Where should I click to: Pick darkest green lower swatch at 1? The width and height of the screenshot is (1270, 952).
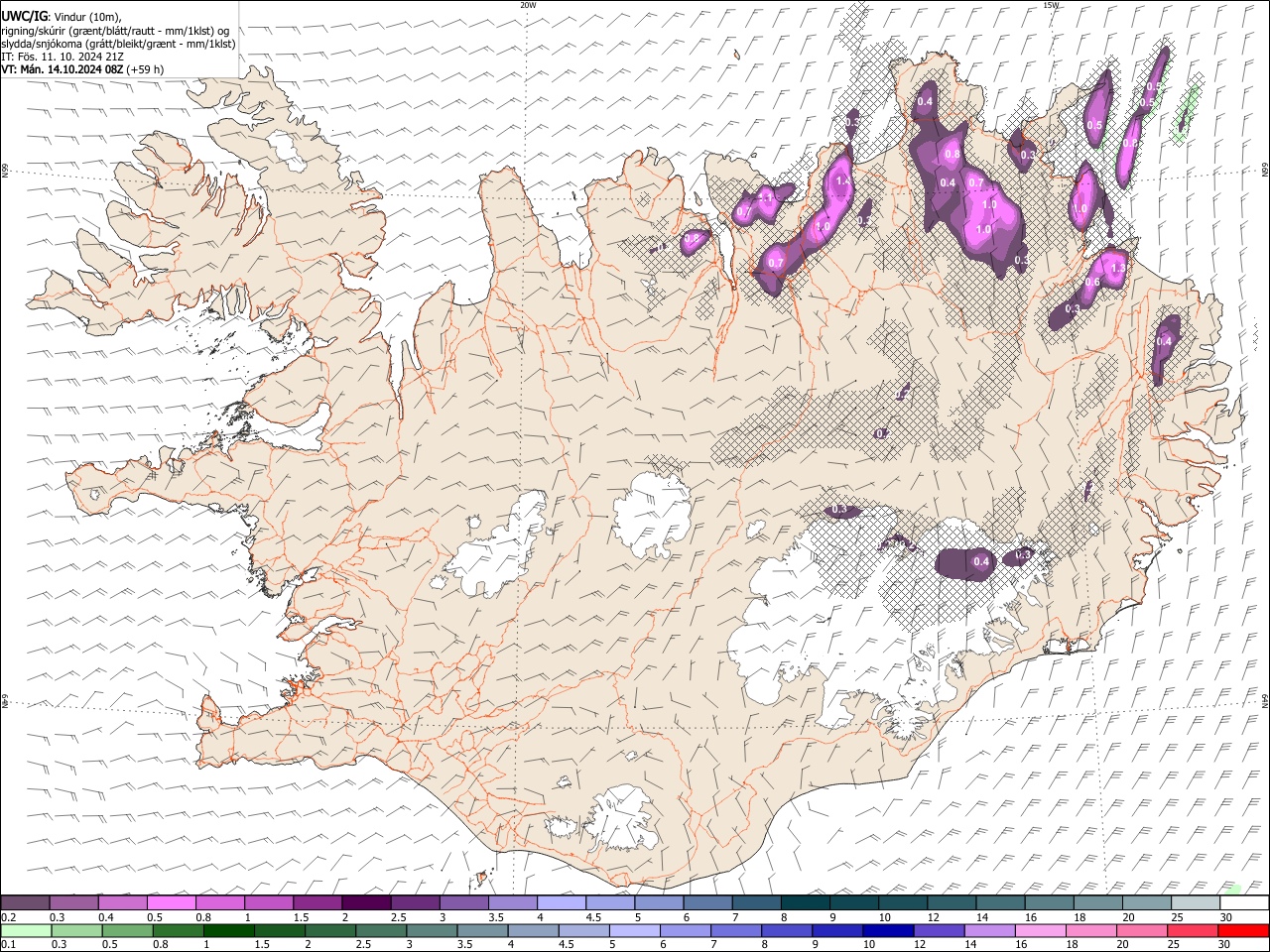228,930
